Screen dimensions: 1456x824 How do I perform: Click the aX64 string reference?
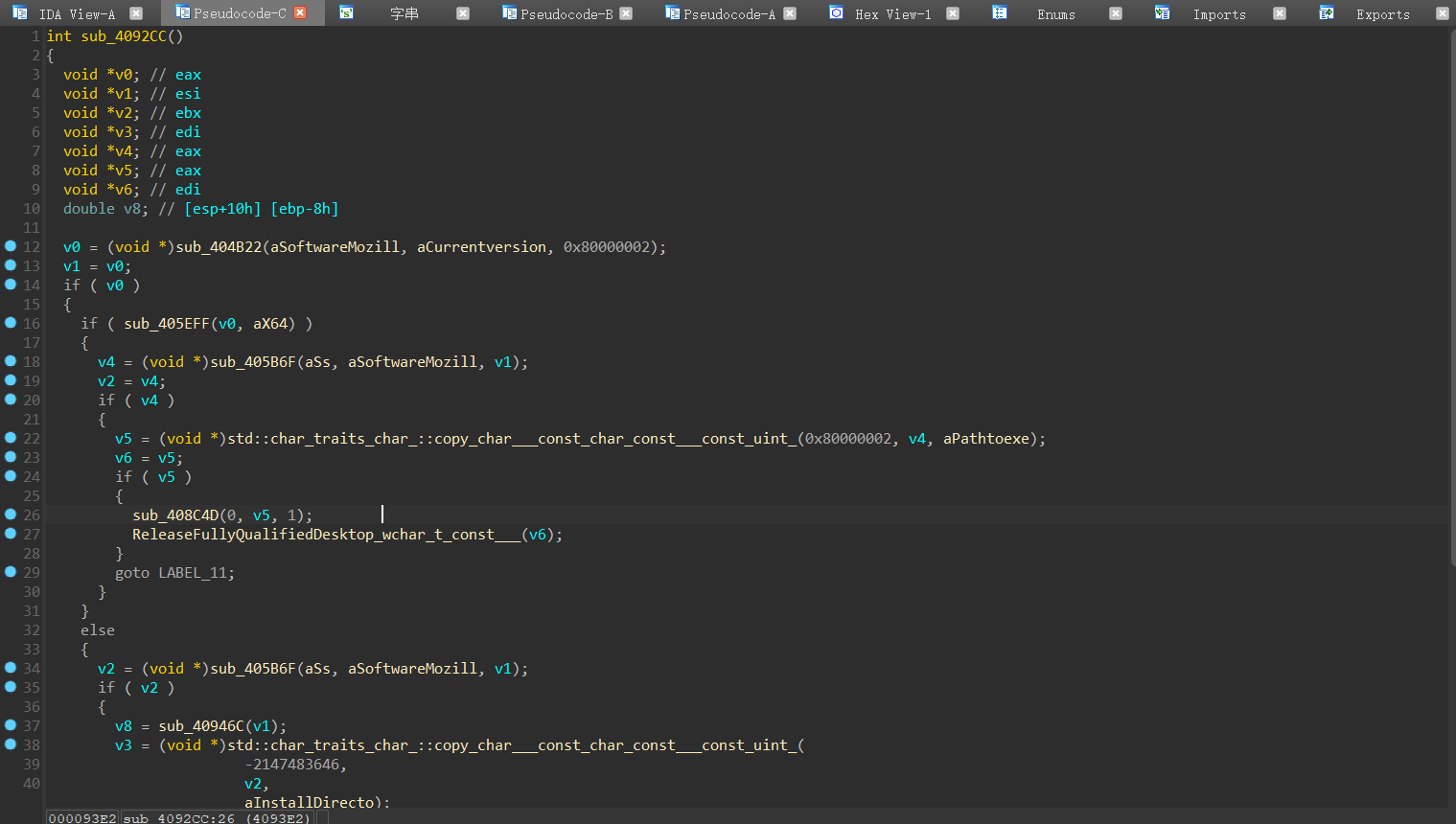point(270,324)
